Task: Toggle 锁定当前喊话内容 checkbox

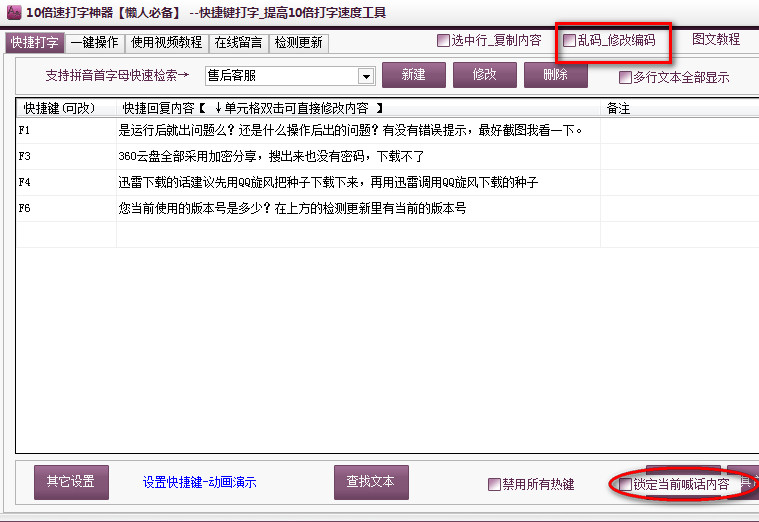Action: 625,484
